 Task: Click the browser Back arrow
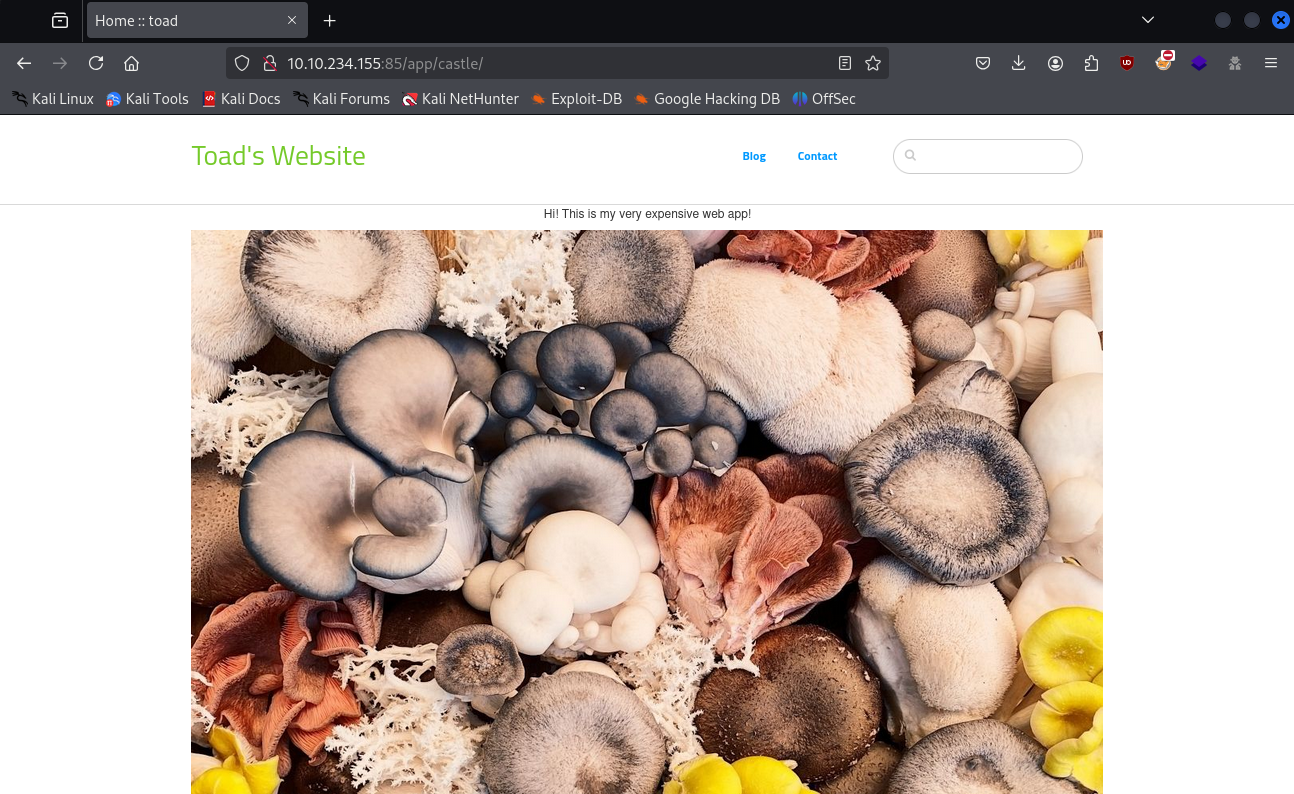(24, 63)
